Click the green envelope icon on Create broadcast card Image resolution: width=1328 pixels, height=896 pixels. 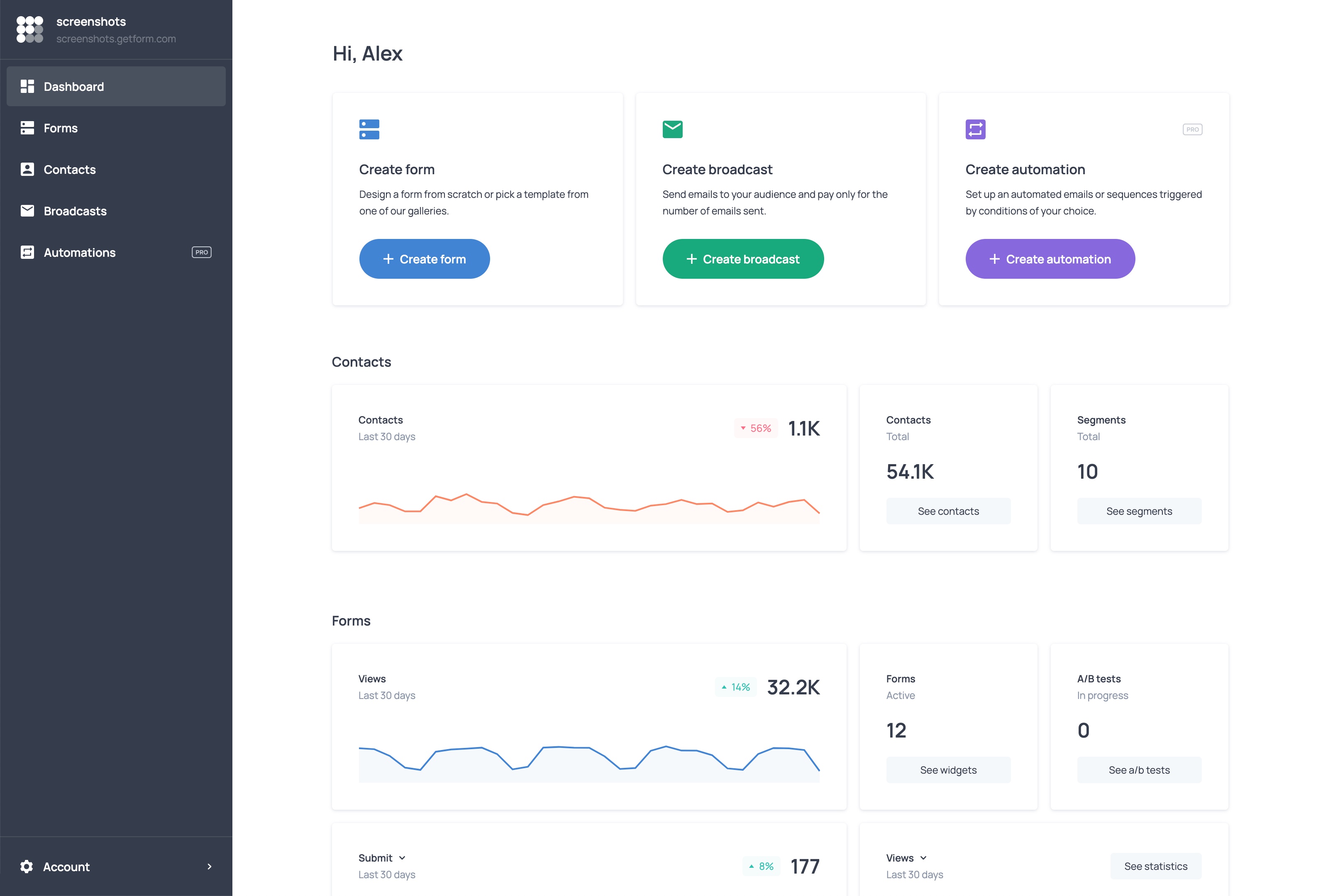pyautogui.click(x=673, y=129)
